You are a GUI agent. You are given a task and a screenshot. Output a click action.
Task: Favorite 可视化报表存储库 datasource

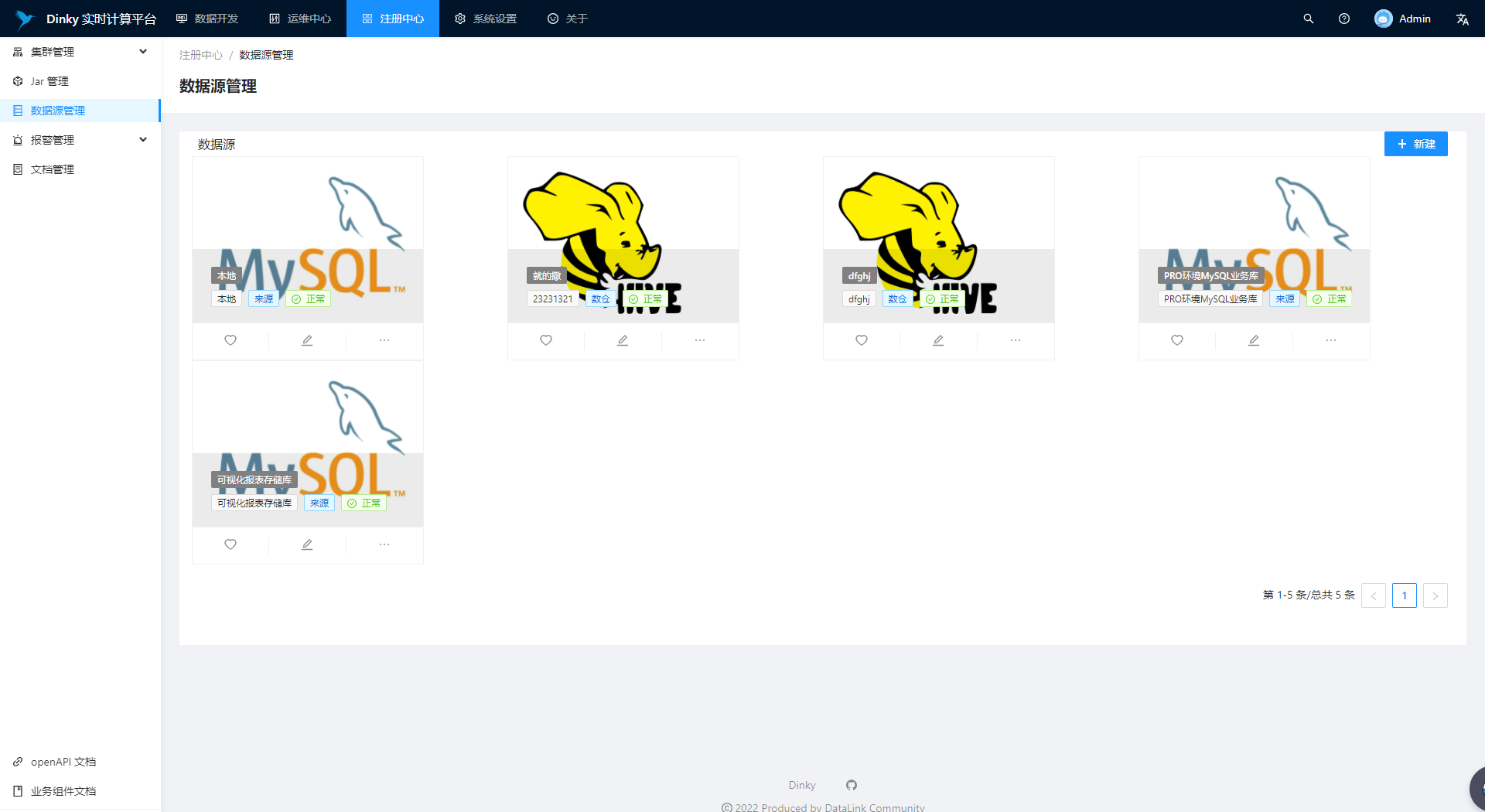pyautogui.click(x=230, y=544)
